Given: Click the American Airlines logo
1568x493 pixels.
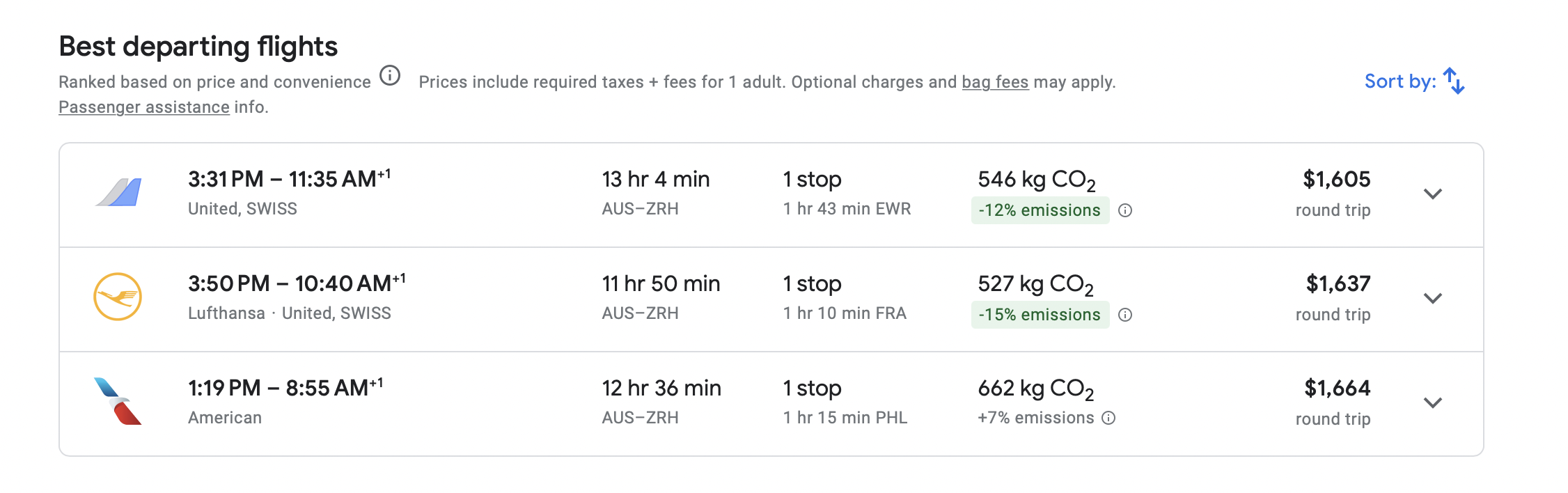Looking at the screenshot, I should point(118,401).
